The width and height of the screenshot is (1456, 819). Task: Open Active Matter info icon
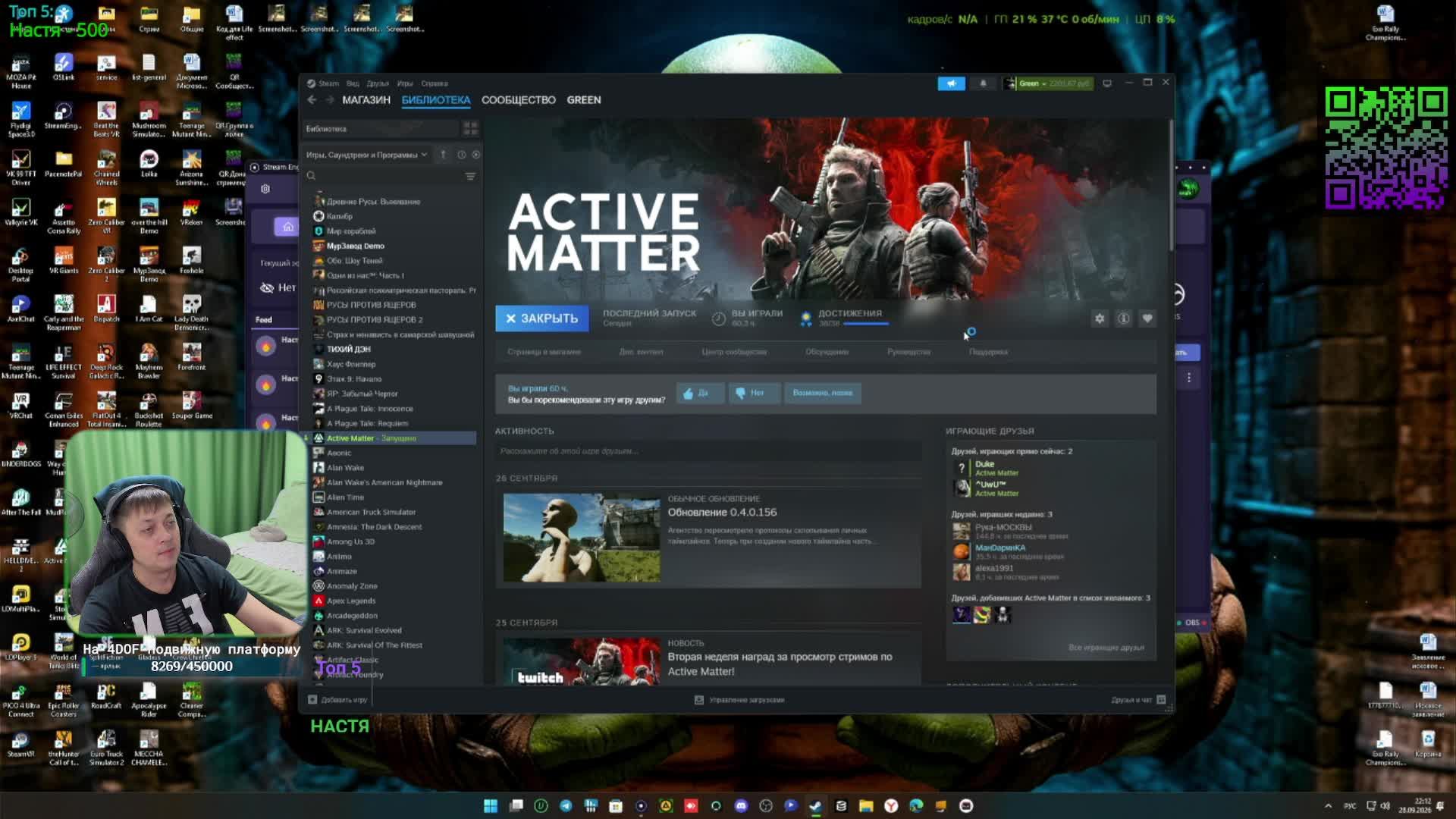tap(1124, 318)
